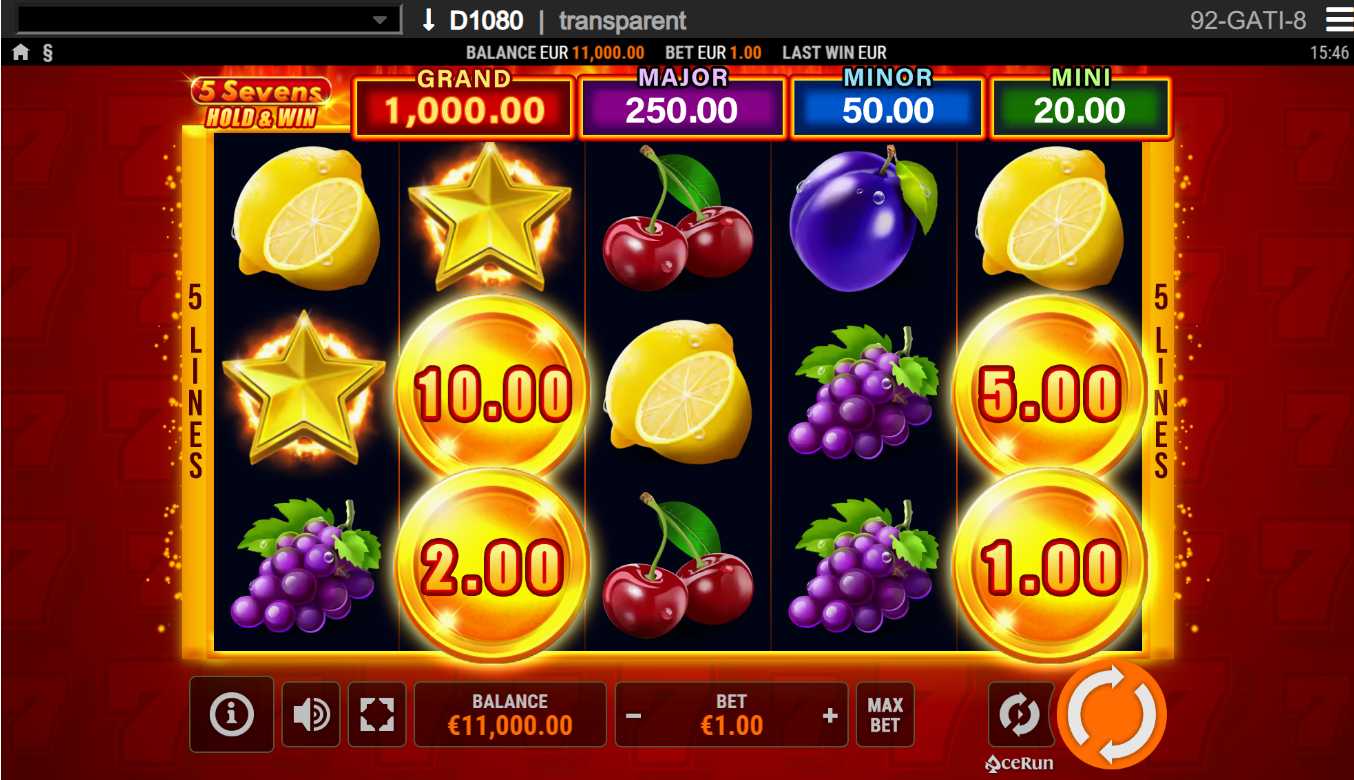The height and width of the screenshot is (780, 1354).
Task: Open the paragraph rules icon
Action: click(x=47, y=53)
